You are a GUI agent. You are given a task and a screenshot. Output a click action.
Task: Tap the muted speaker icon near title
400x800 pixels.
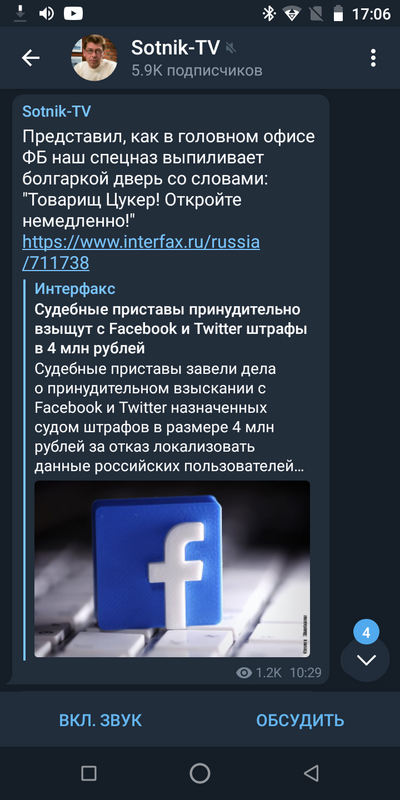coord(231,48)
